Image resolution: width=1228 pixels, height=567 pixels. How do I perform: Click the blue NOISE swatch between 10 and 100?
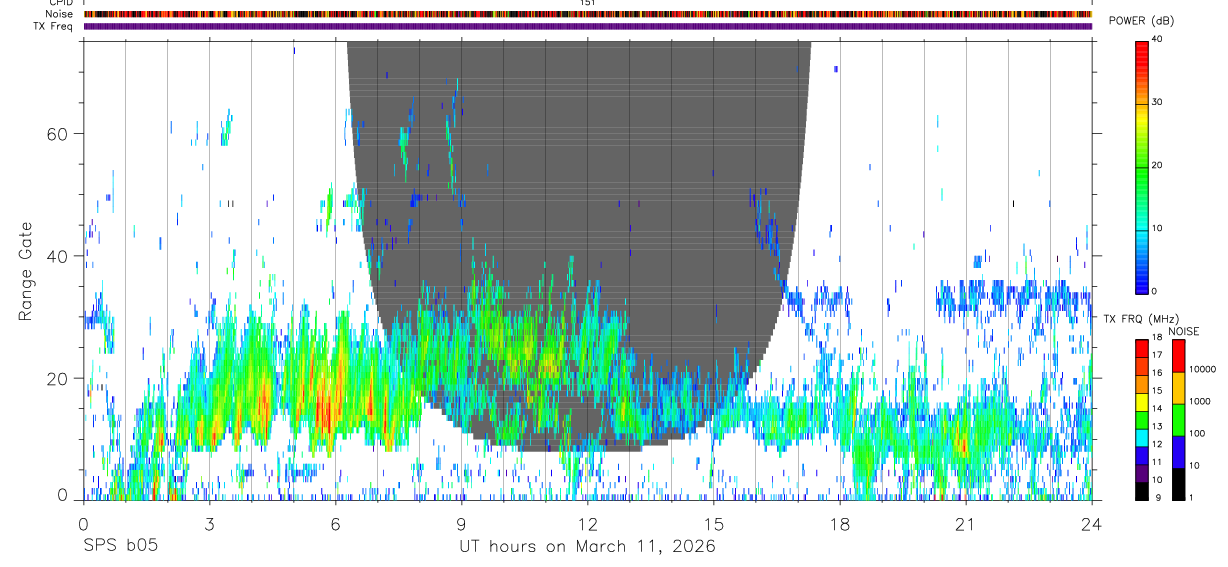click(1178, 451)
